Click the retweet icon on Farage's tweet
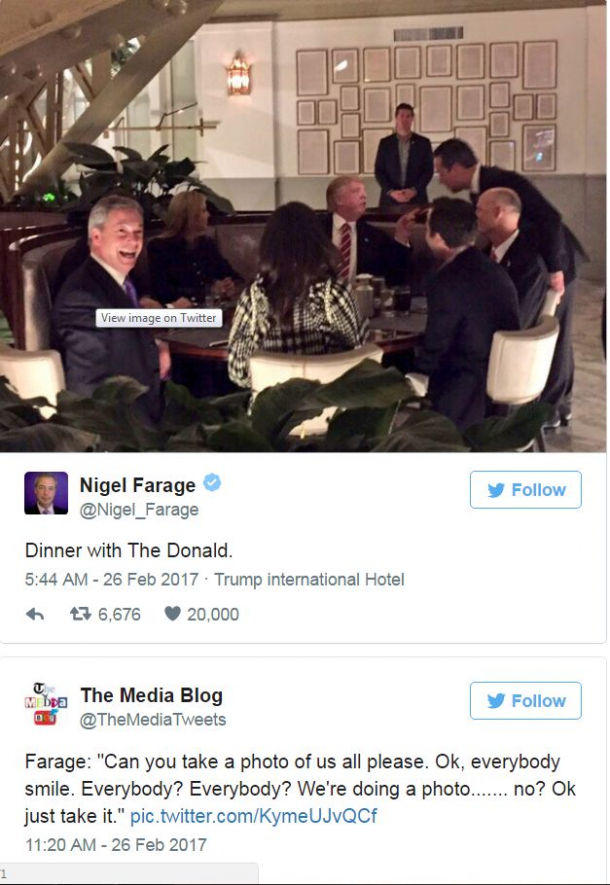The image size is (610, 885). tap(80, 614)
